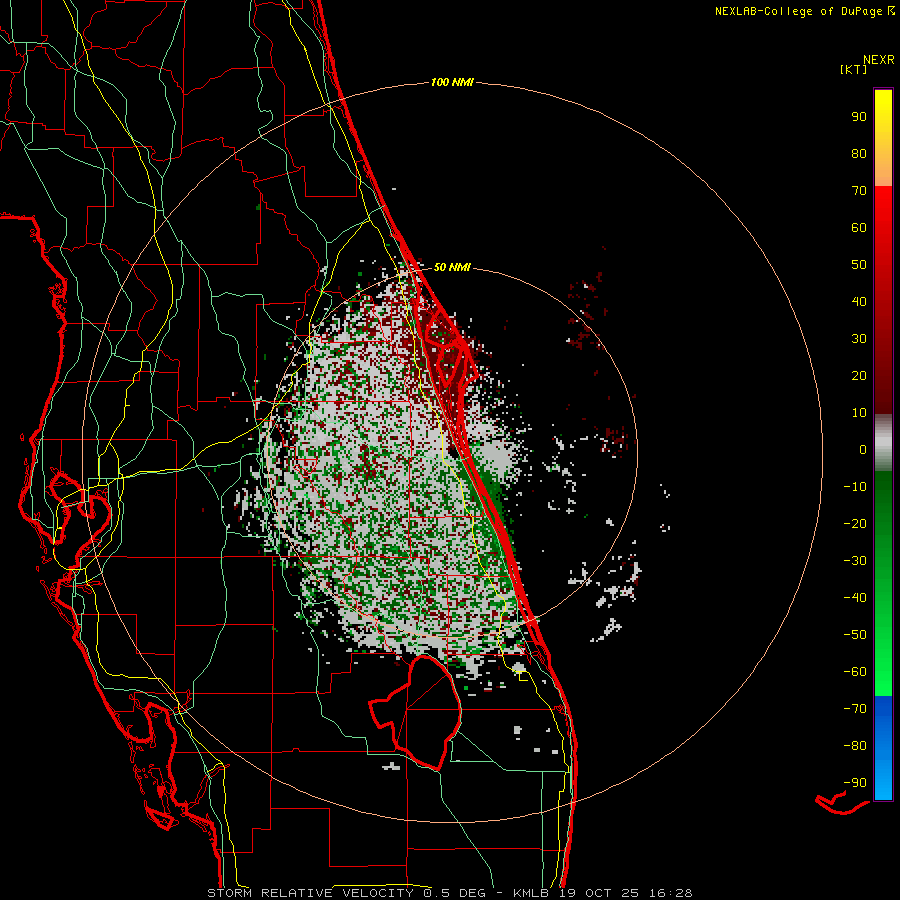Click the 50 value on the velocity scale
The image size is (900, 900).
tap(859, 265)
